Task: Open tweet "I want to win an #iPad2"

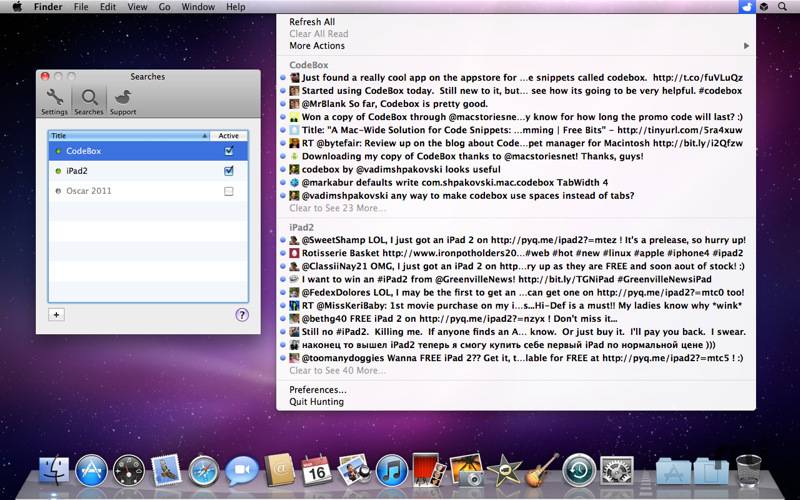Action: tap(516, 279)
